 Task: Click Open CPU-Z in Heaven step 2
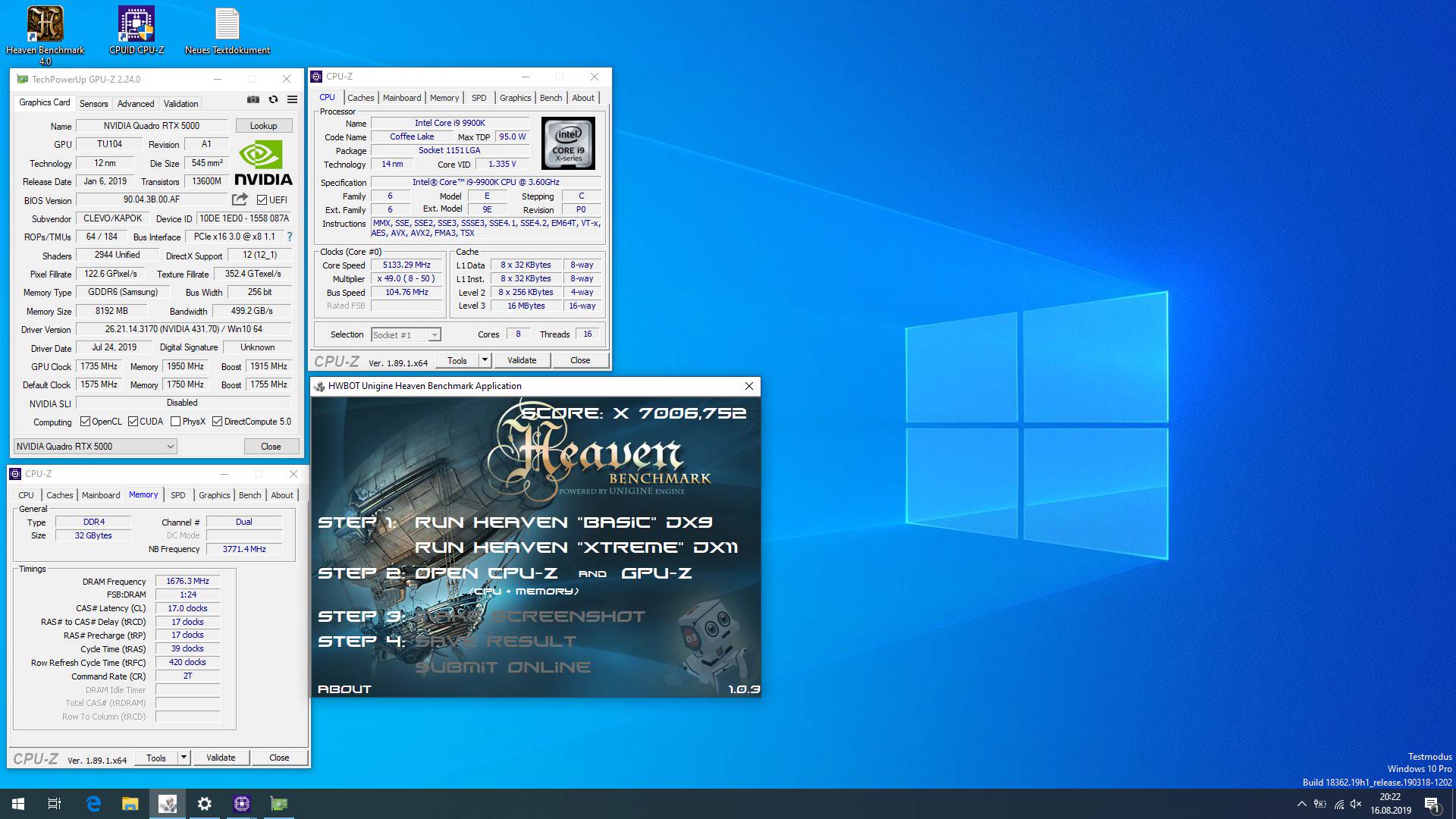pyautogui.click(x=485, y=573)
